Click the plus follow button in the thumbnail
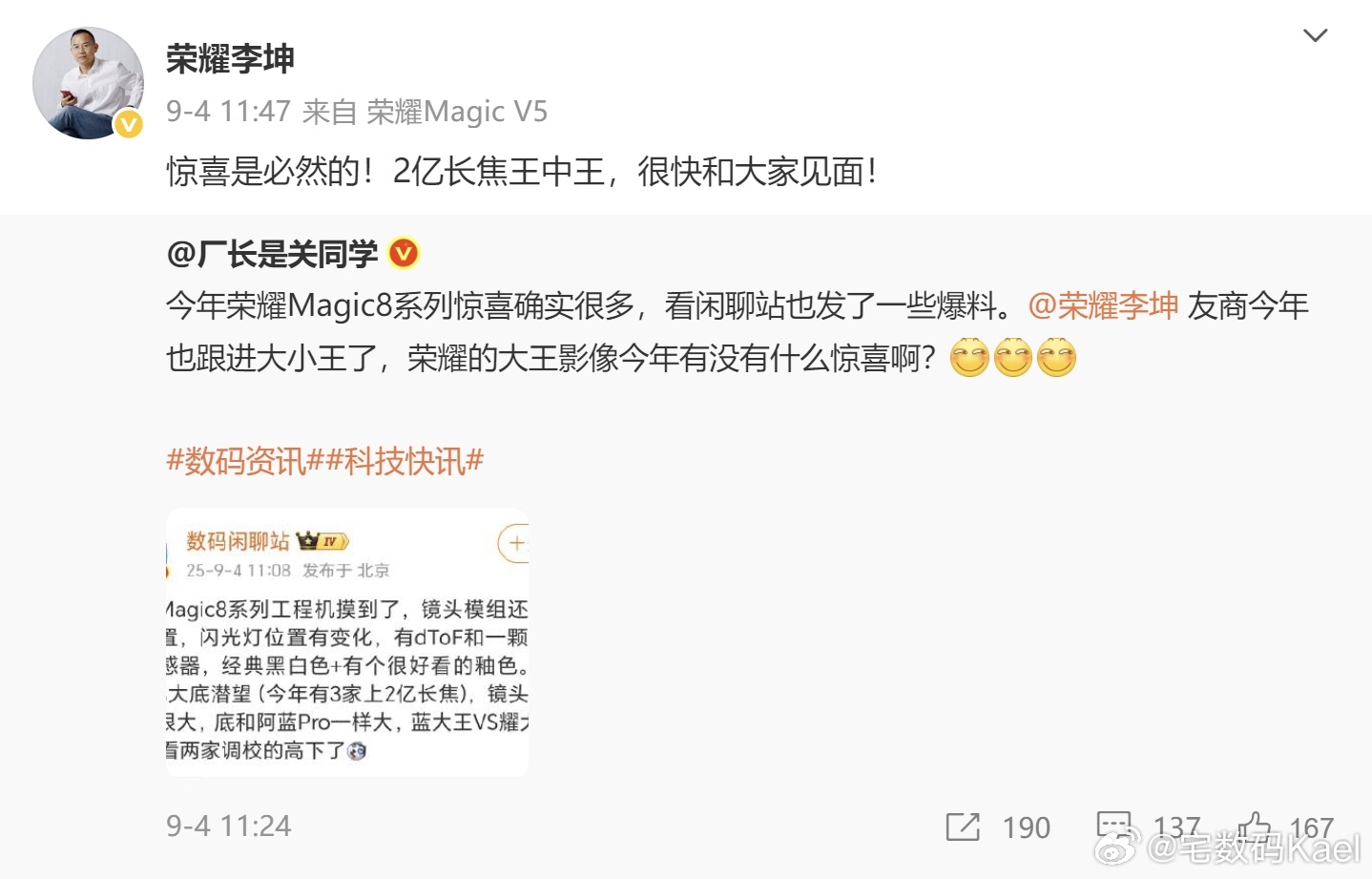The width and height of the screenshot is (1372, 879). click(514, 543)
